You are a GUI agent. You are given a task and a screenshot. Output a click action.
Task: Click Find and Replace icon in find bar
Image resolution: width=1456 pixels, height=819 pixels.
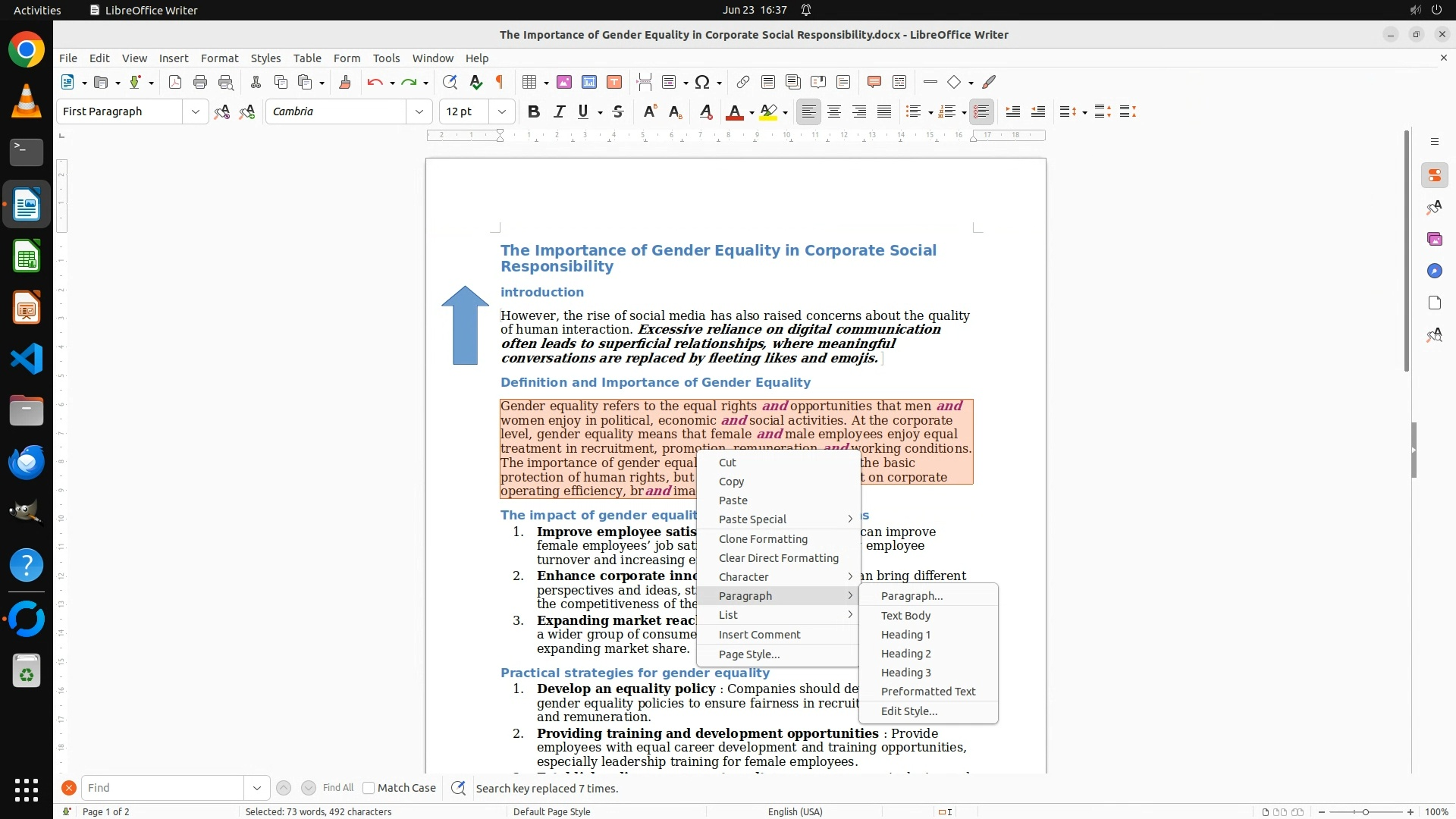pyautogui.click(x=458, y=788)
